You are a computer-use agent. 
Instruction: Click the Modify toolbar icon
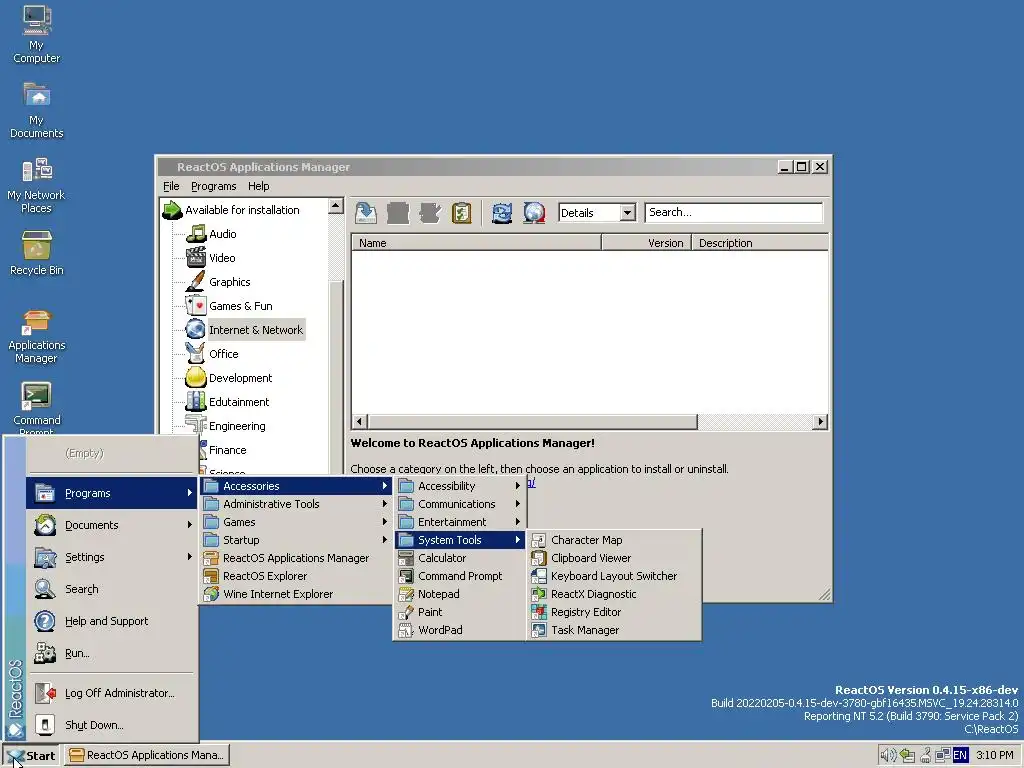pyautogui.click(x=430, y=213)
